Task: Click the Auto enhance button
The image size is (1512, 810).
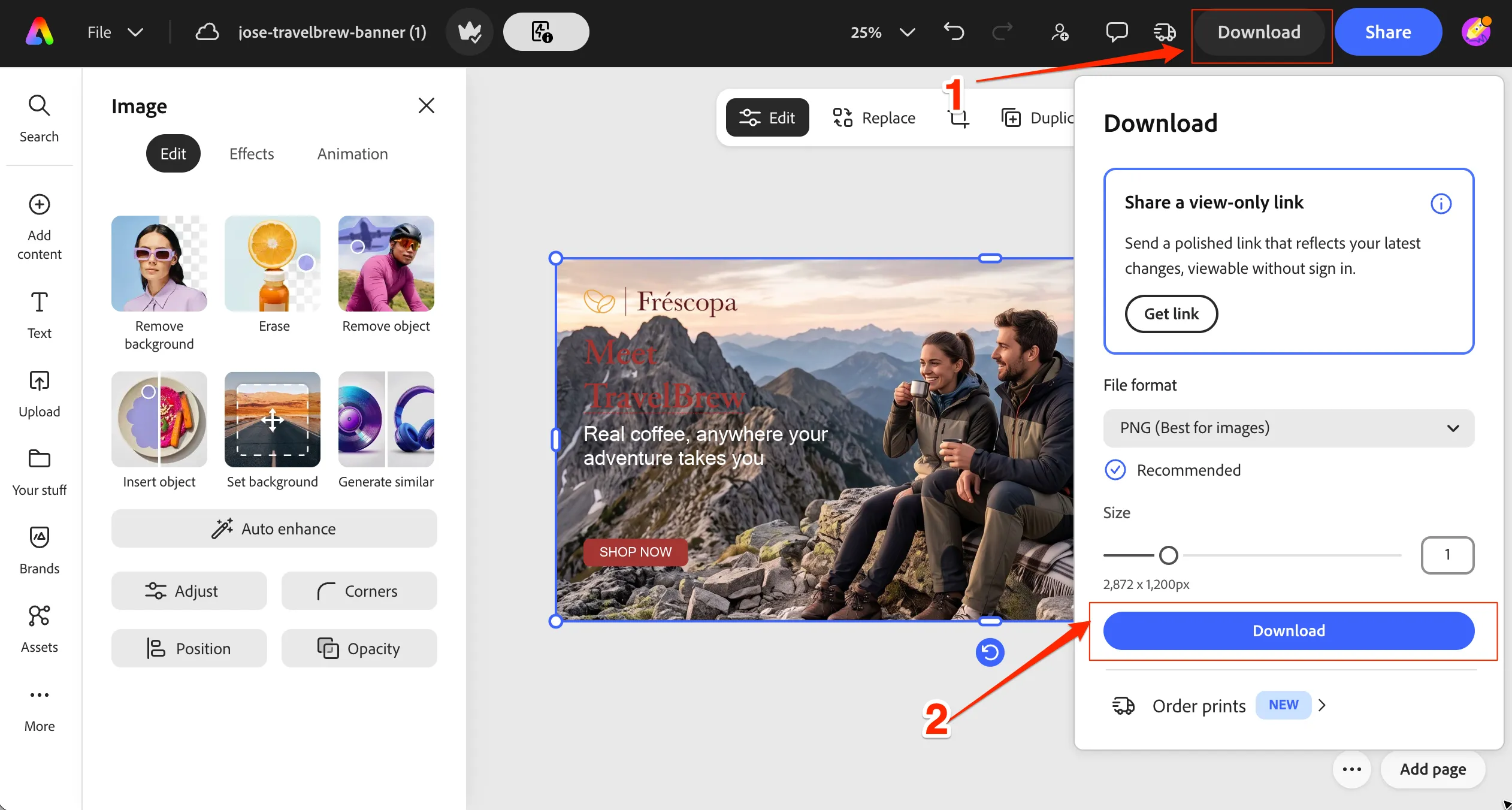Action: (x=274, y=528)
